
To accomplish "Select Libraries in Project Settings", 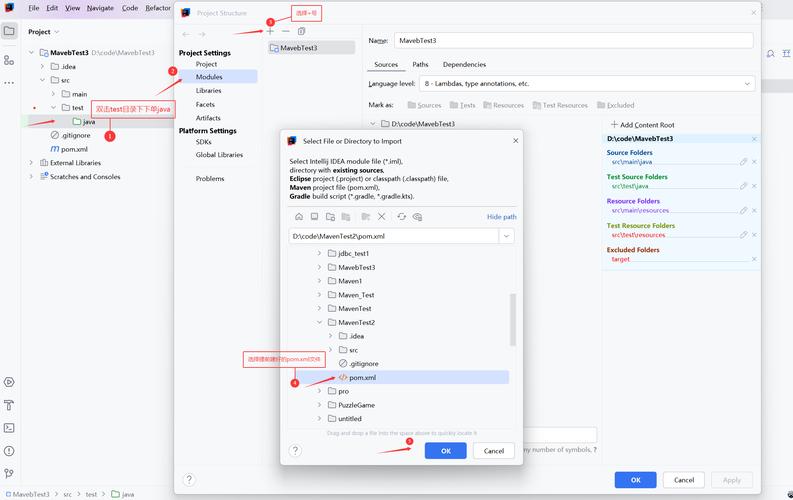I will coord(208,90).
